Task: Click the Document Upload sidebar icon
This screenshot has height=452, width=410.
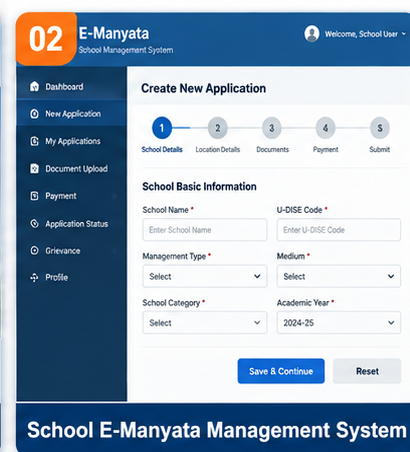Action: click(34, 168)
